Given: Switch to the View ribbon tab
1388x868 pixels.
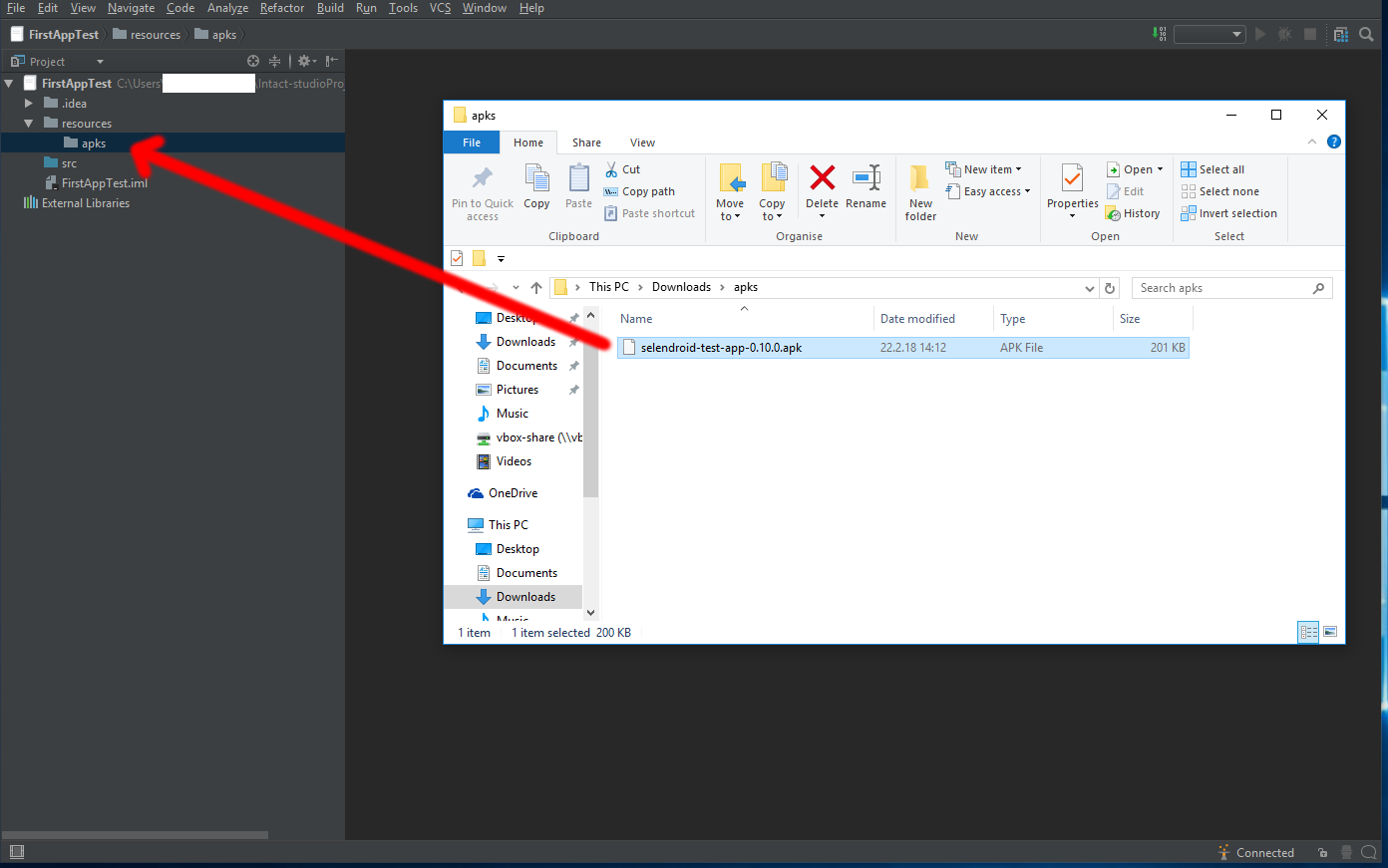Looking at the screenshot, I should 642,143.
